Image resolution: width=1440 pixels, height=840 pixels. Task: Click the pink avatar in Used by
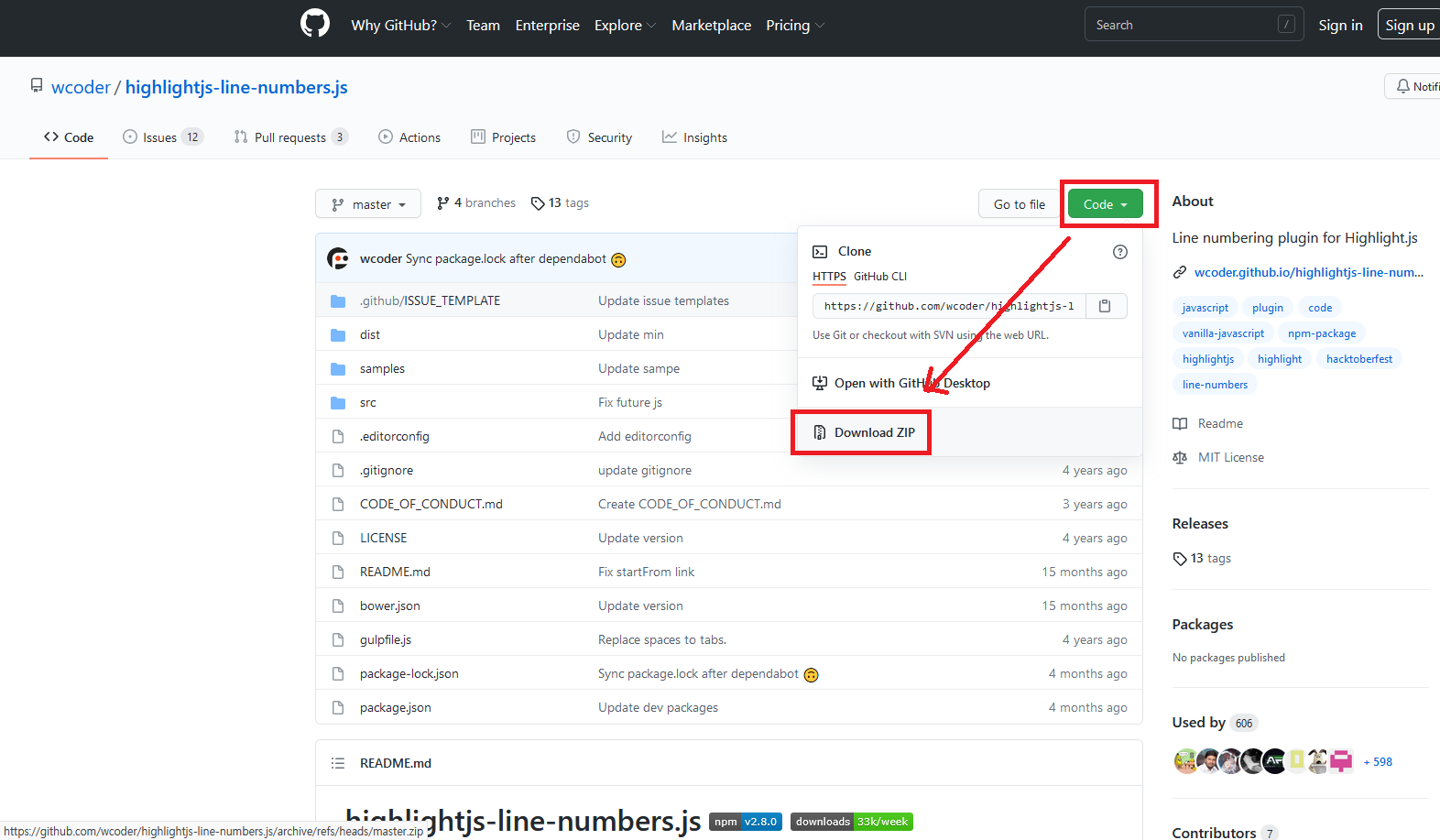(x=1341, y=761)
